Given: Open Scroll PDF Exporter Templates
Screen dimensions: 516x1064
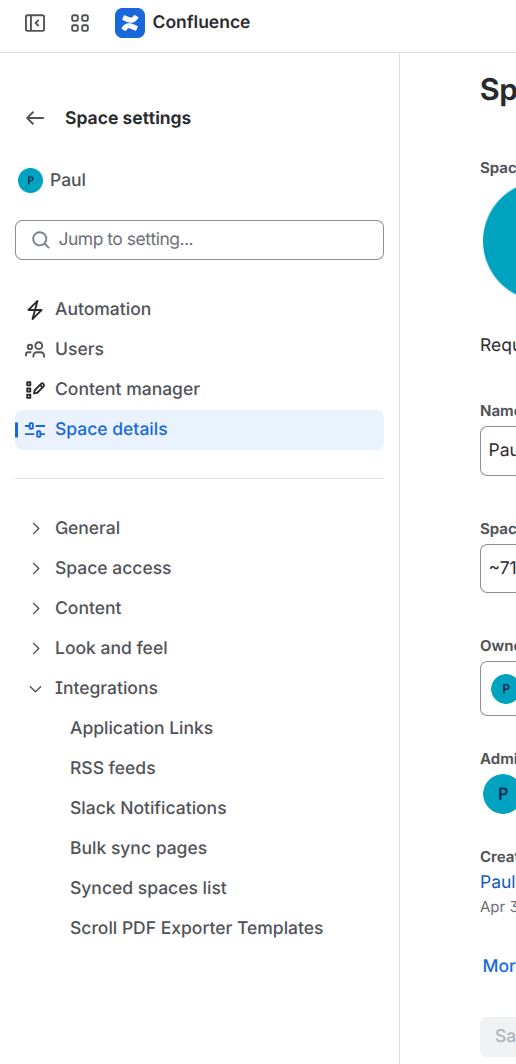Looking at the screenshot, I should (197, 928).
